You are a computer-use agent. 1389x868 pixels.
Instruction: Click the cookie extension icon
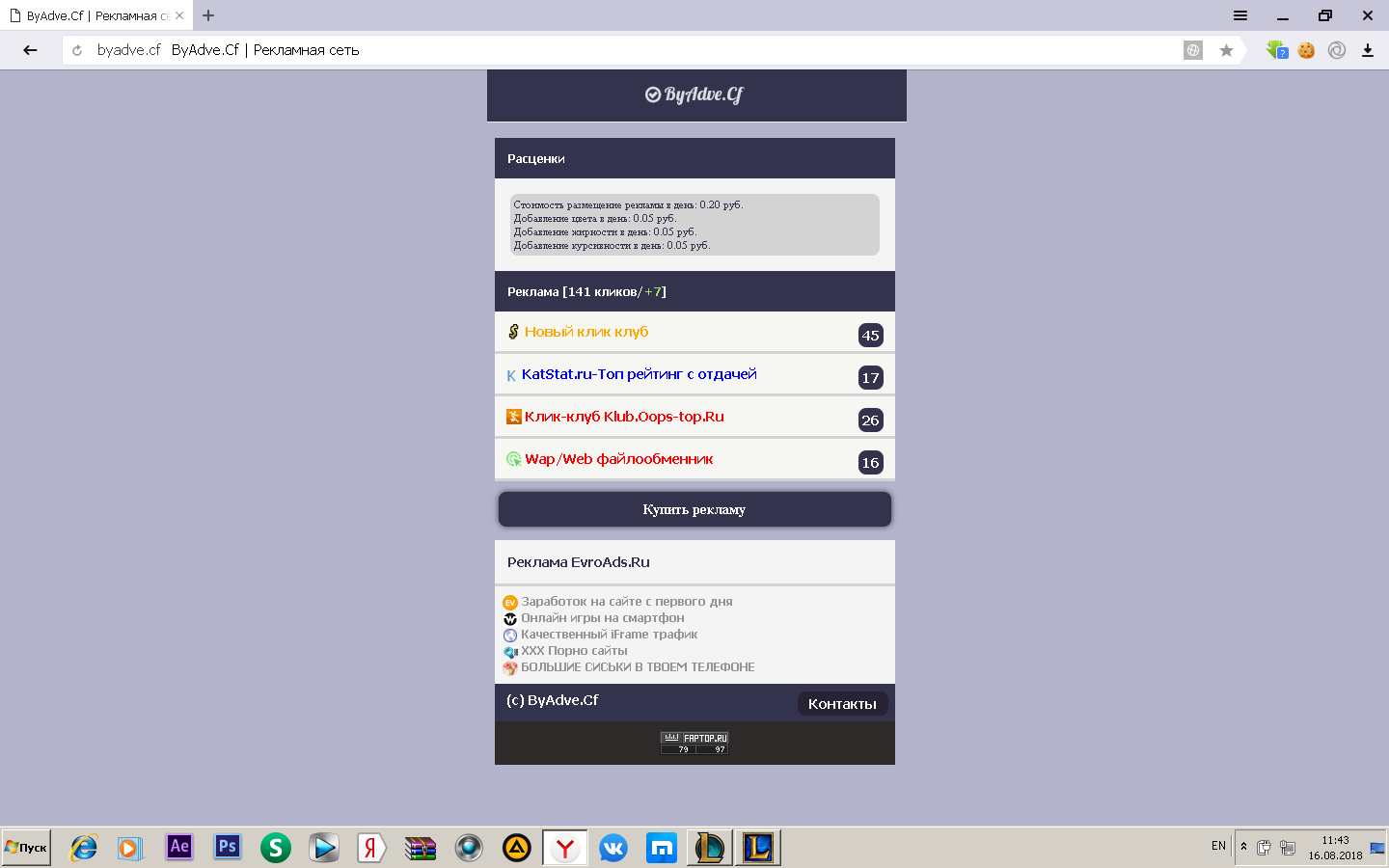click(x=1306, y=50)
